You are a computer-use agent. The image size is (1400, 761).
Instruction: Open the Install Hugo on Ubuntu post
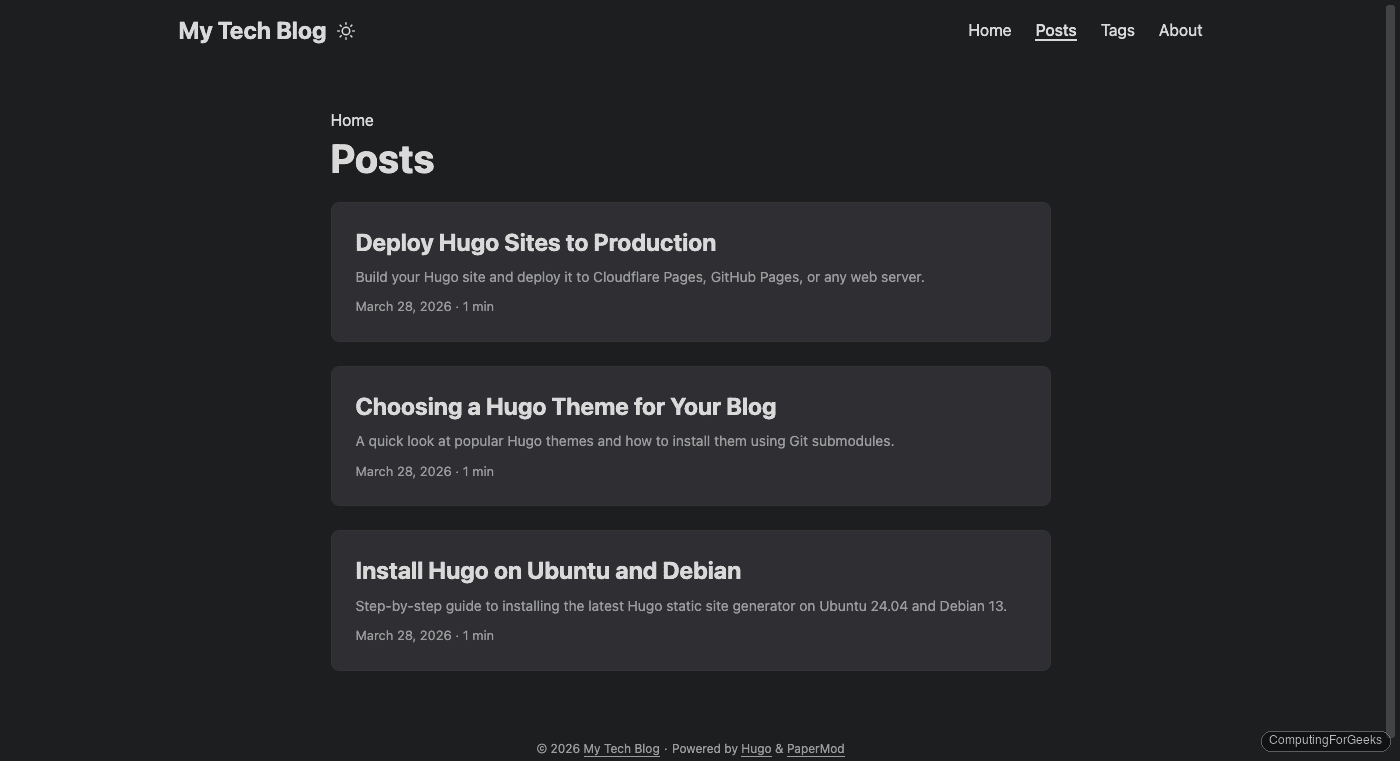548,570
